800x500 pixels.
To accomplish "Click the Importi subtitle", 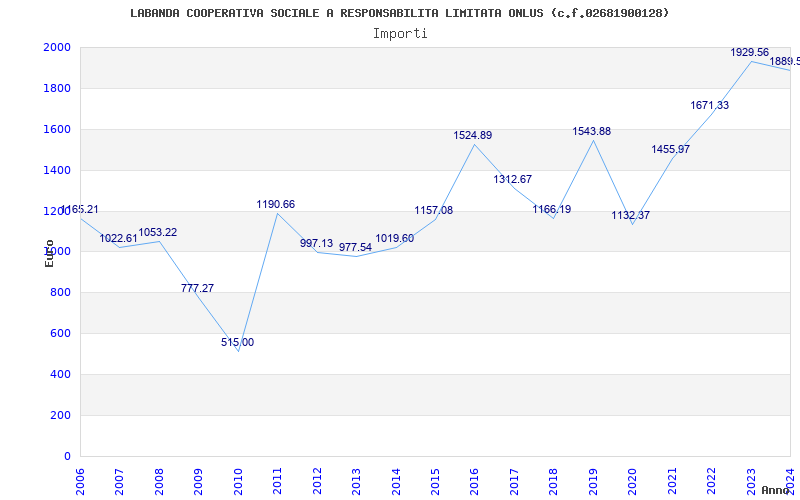I will (x=400, y=34).
